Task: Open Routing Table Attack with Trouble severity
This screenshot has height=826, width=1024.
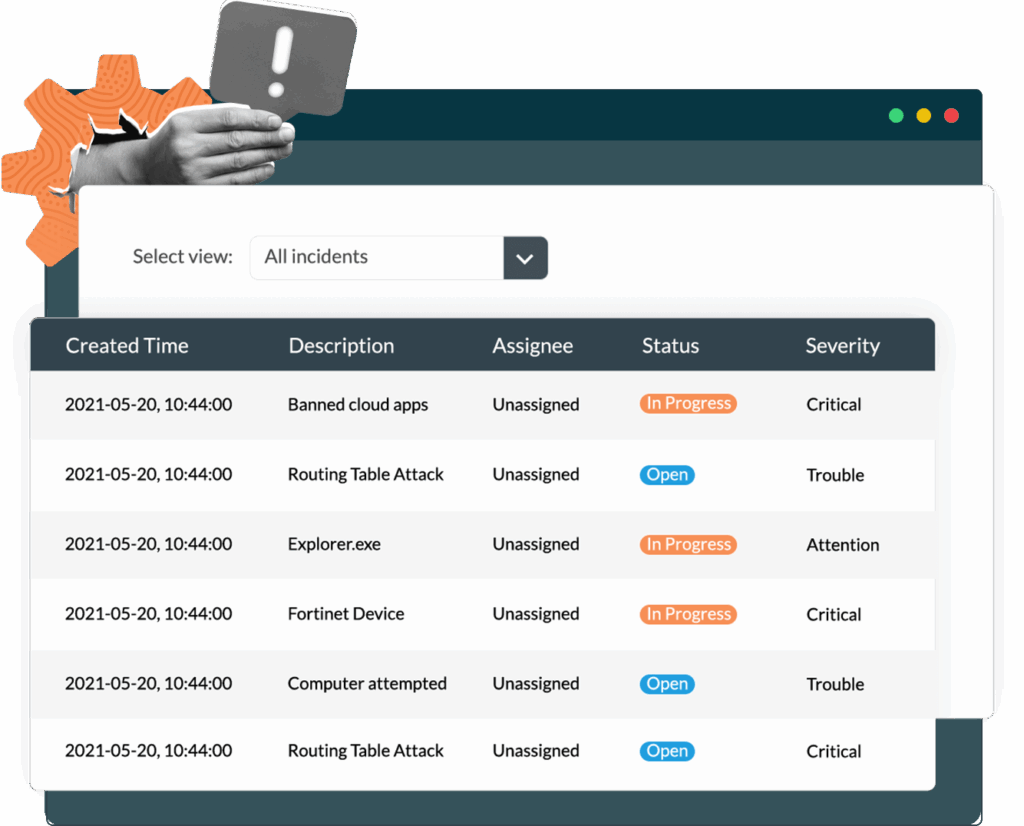Action: 366,474
